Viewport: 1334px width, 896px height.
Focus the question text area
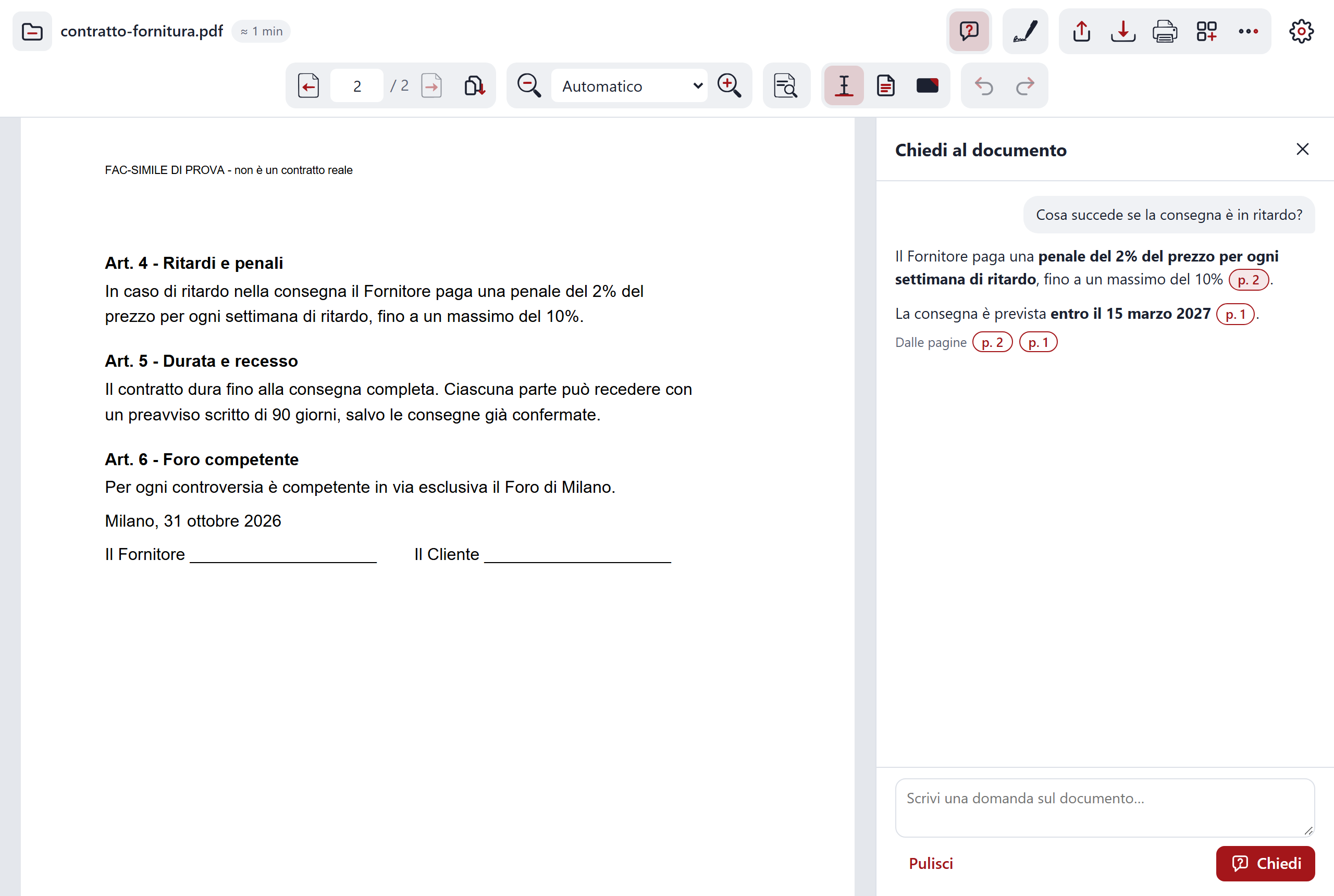(1105, 807)
